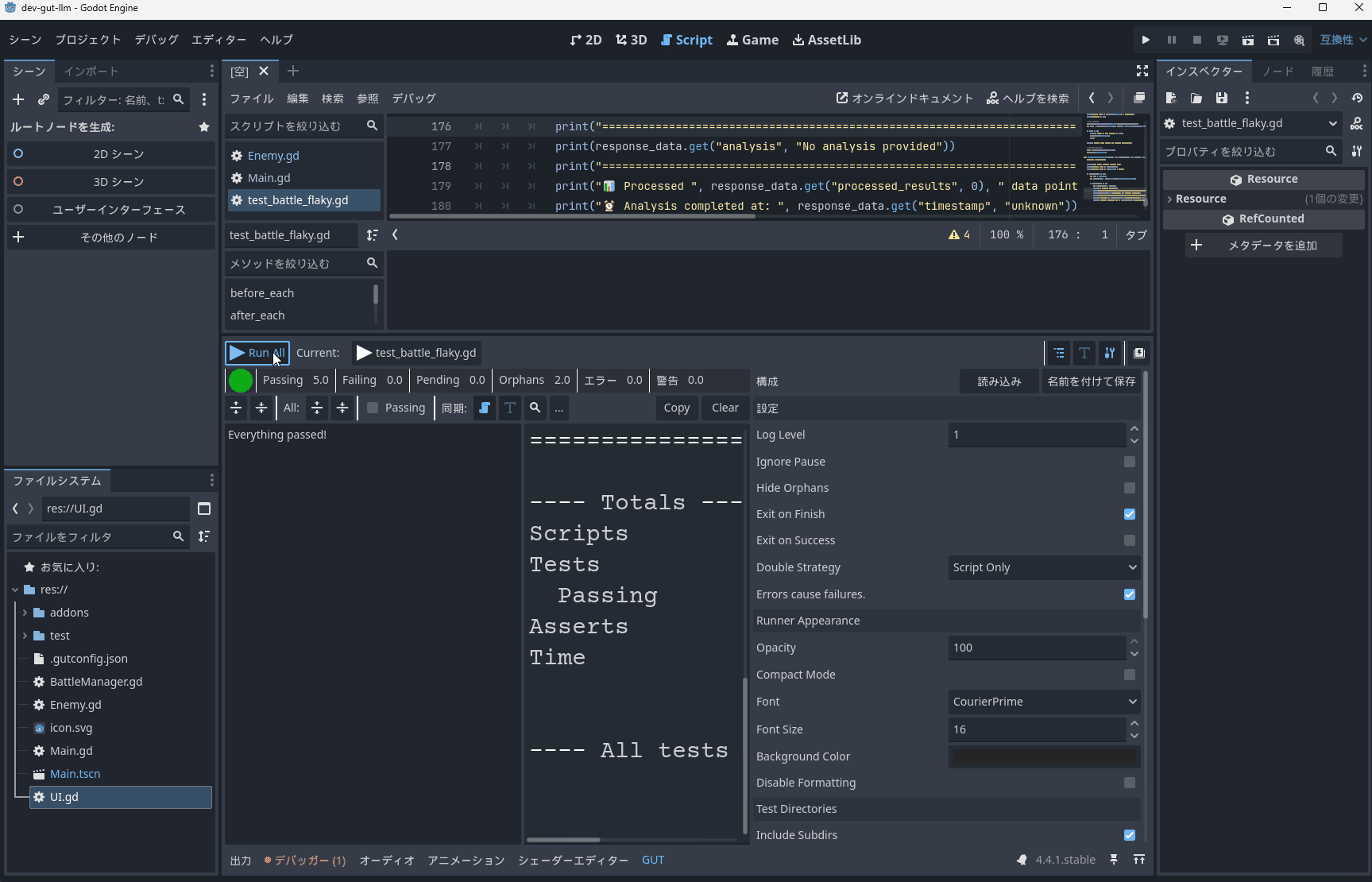Screen dimensions: 1372x882
Task: Click the code editor horizontal scrollbar
Action: (572, 216)
